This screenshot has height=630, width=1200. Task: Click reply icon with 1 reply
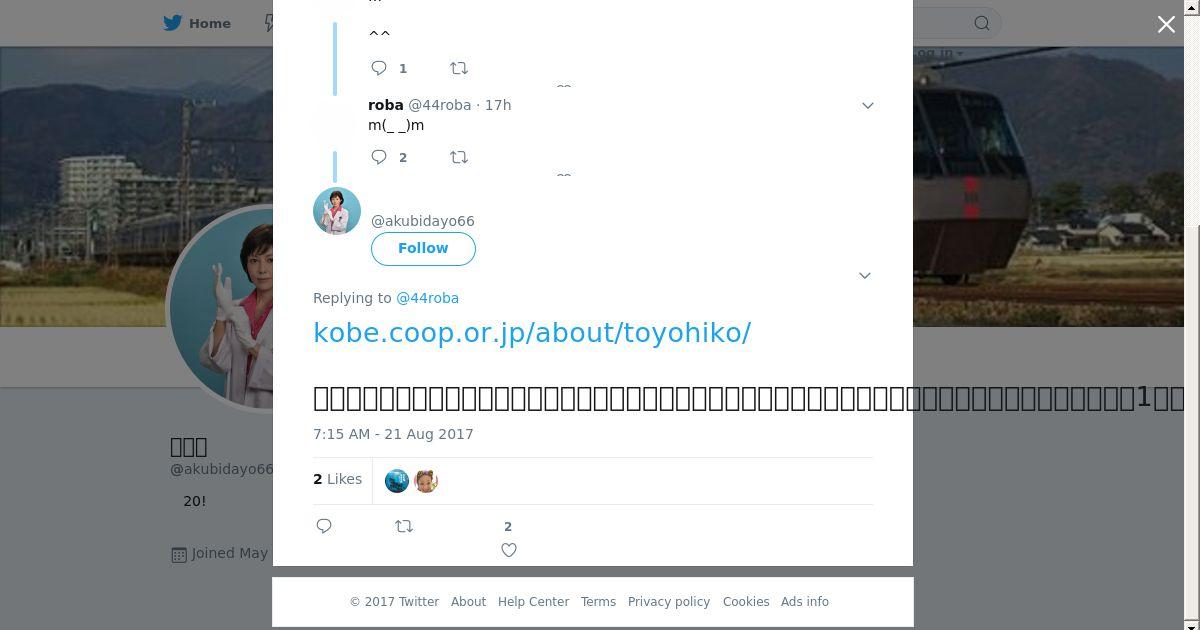(x=379, y=68)
